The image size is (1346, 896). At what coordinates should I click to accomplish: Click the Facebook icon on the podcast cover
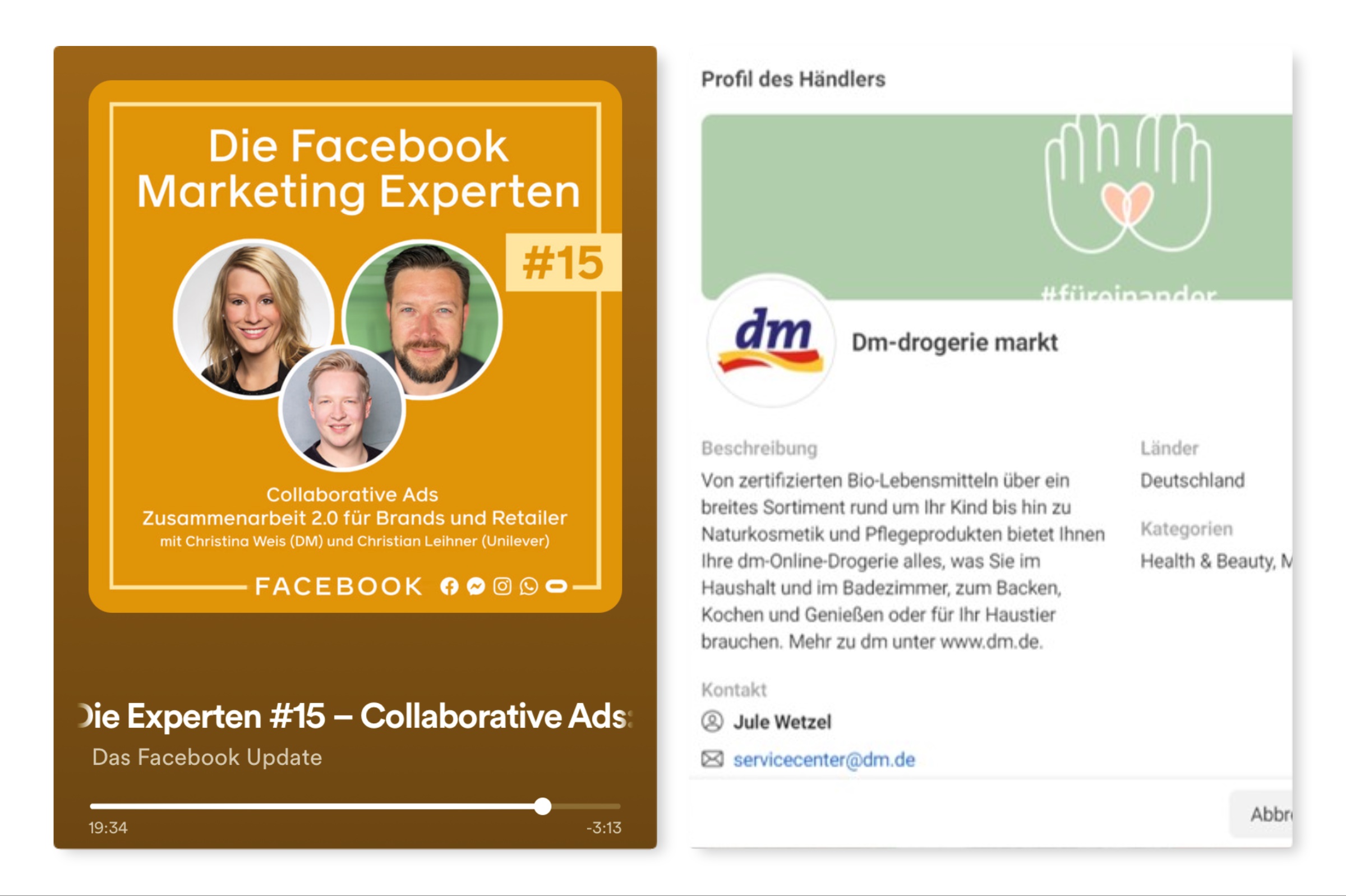(451, 586)
